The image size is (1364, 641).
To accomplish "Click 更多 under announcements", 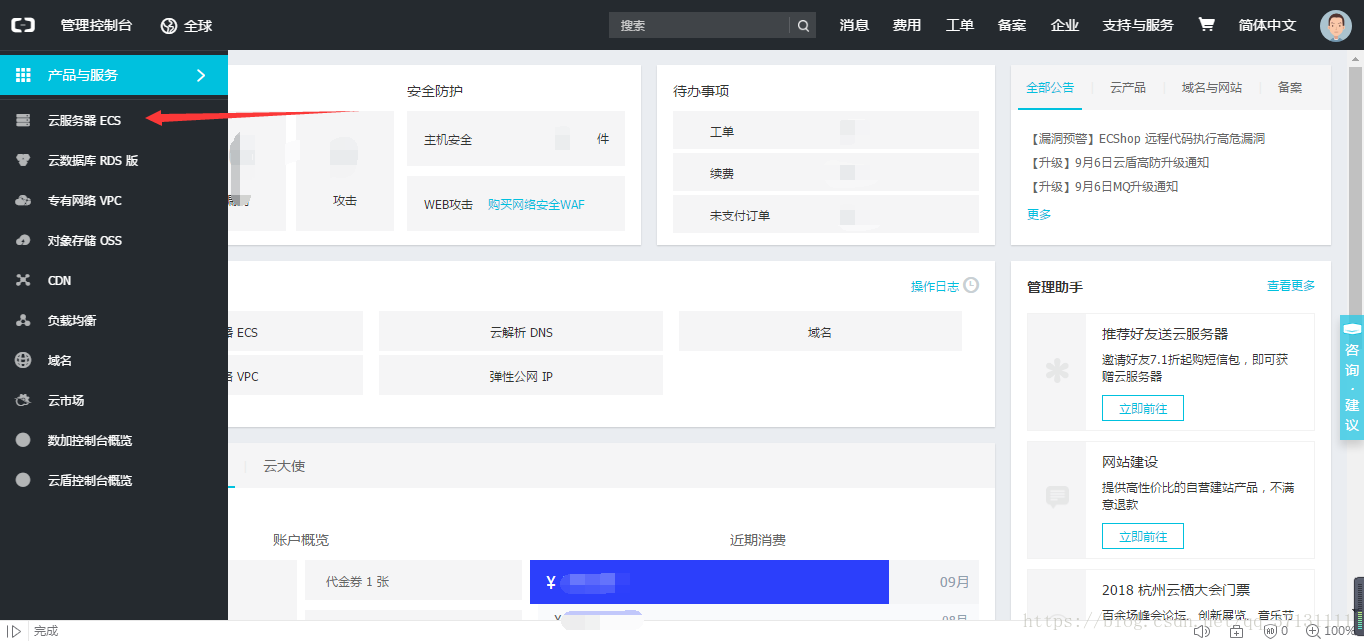I will (1039, 214).
